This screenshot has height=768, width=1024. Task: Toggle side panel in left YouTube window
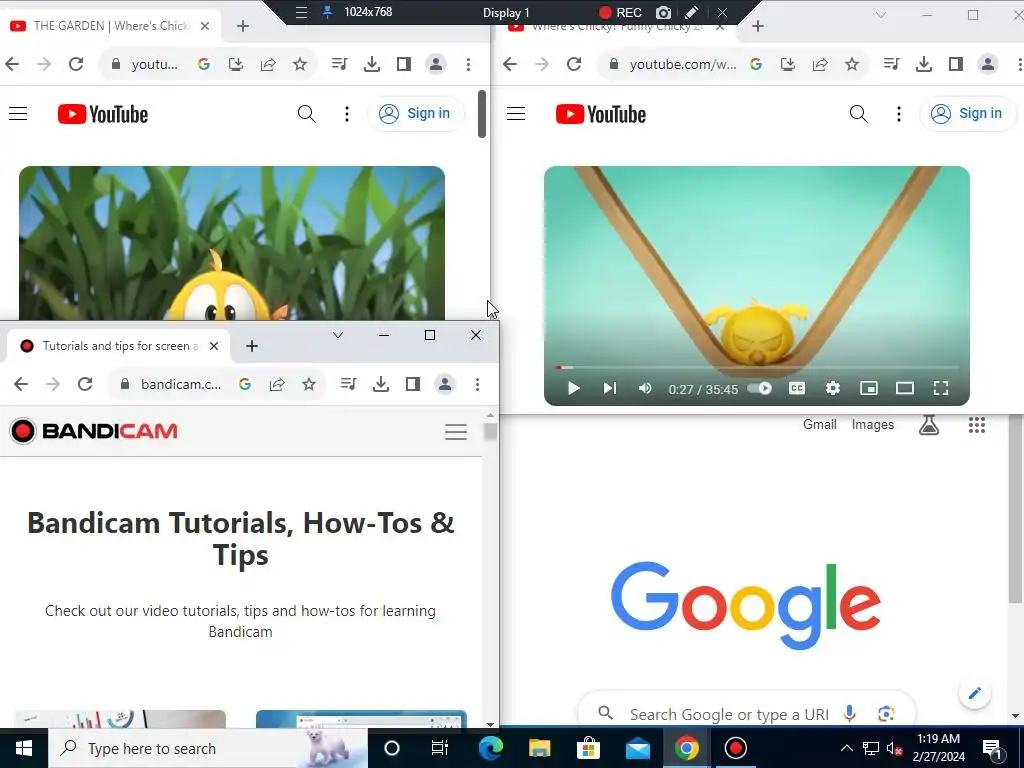click(404, 64)
